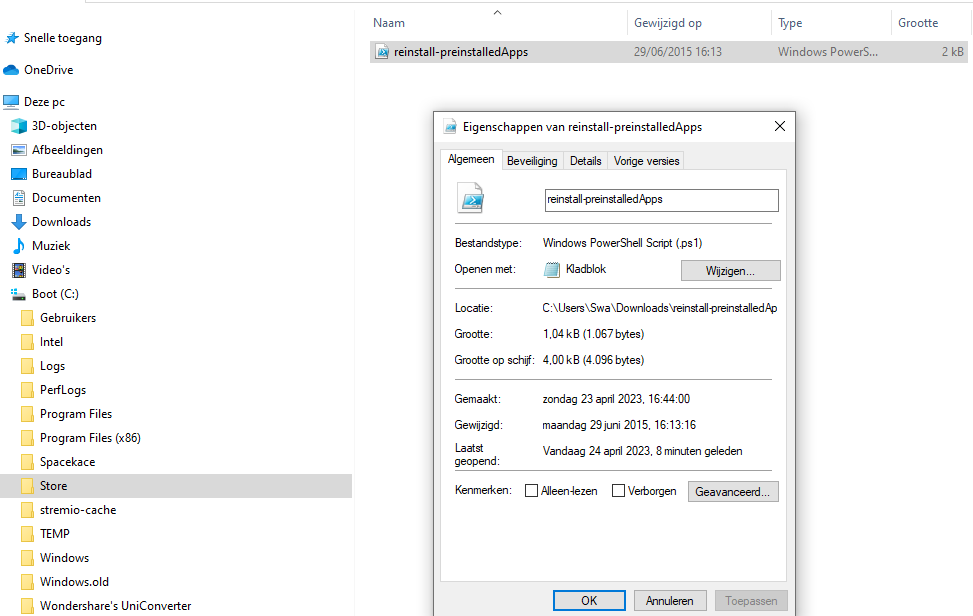Click the Gemaakt date zondag 23 april 2023
Screen dimensions: 973x616
616,400
